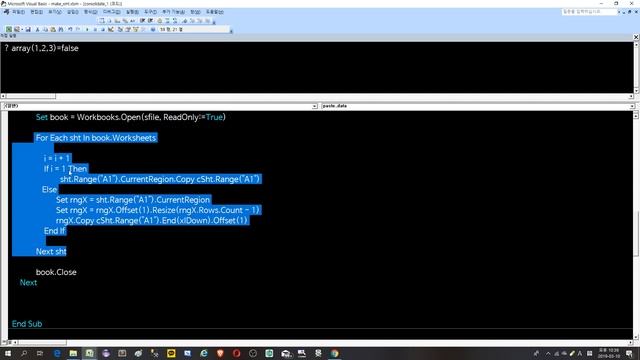Click the Uncomment Block icon
Image resolution: width=640 pixels, height=360 pixels.
click(175, 21)
